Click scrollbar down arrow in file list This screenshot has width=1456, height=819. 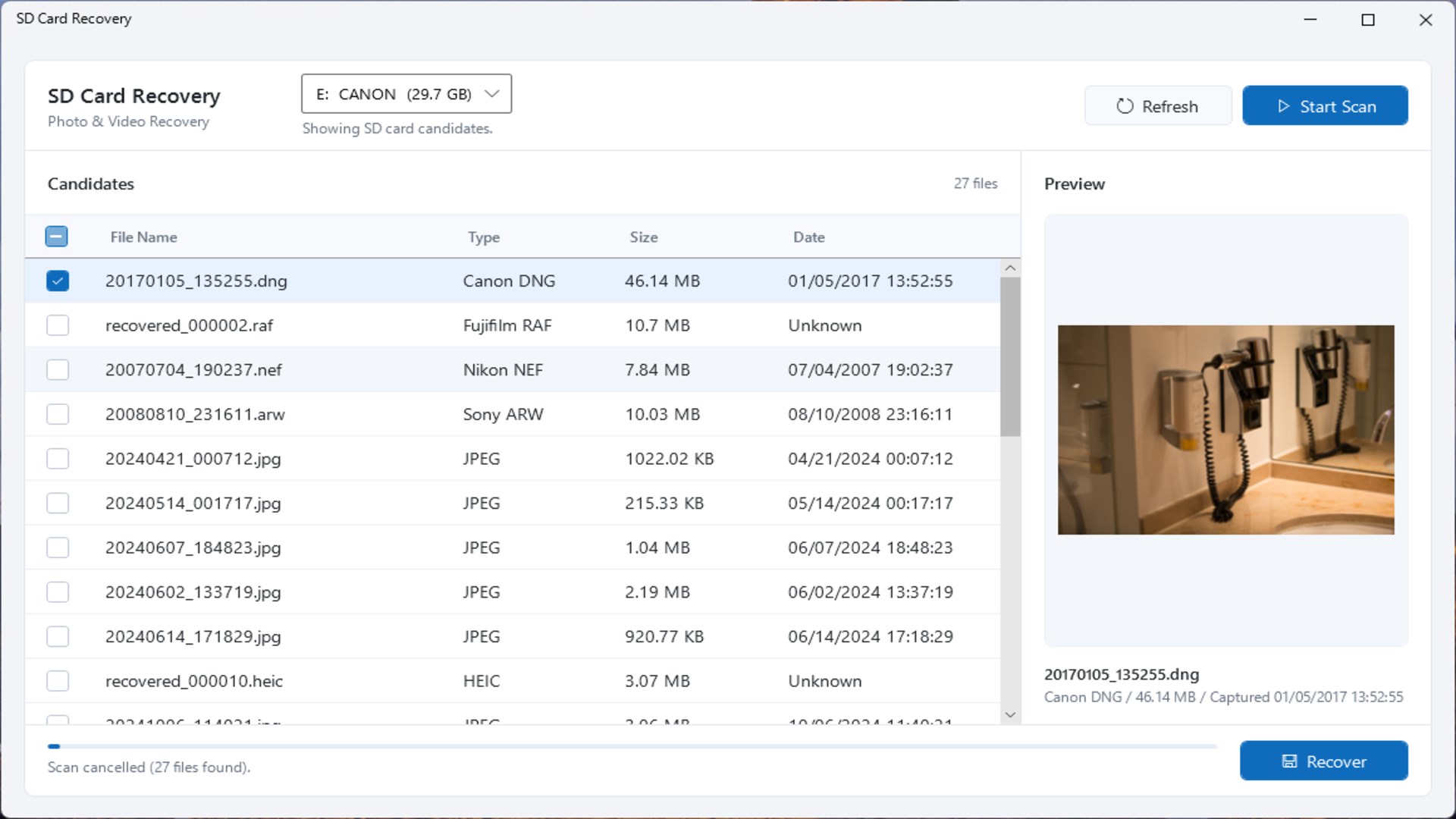pos(1010,714)
